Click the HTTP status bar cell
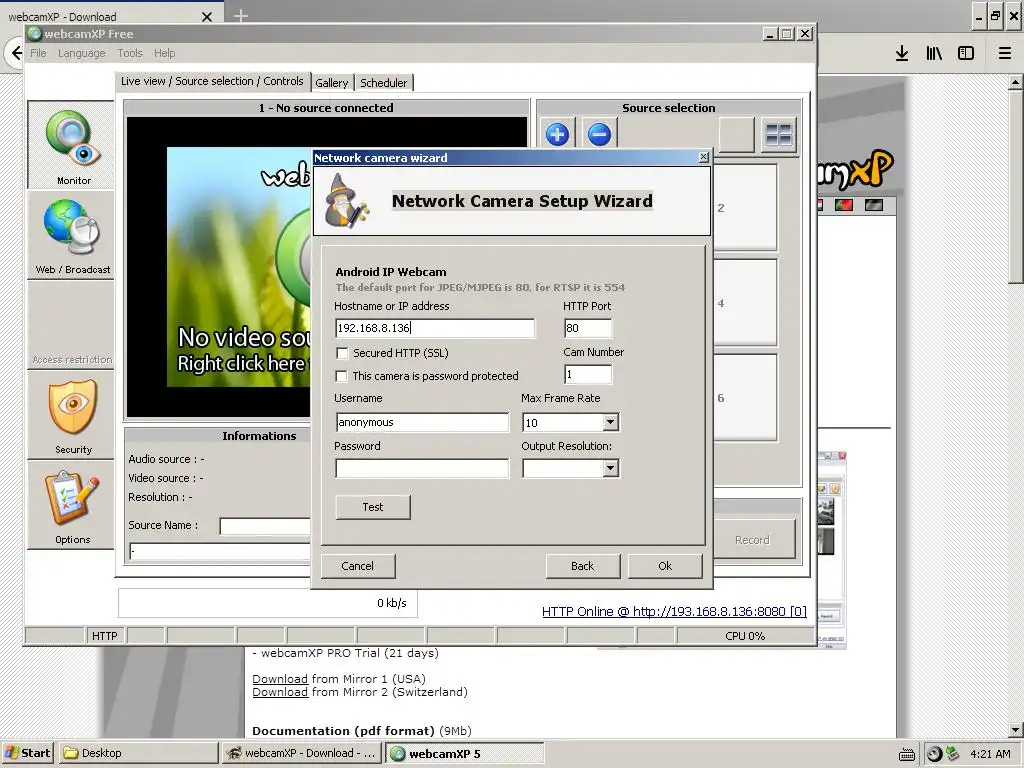This screenshot has width=1024, height=768. click(104, 635)
